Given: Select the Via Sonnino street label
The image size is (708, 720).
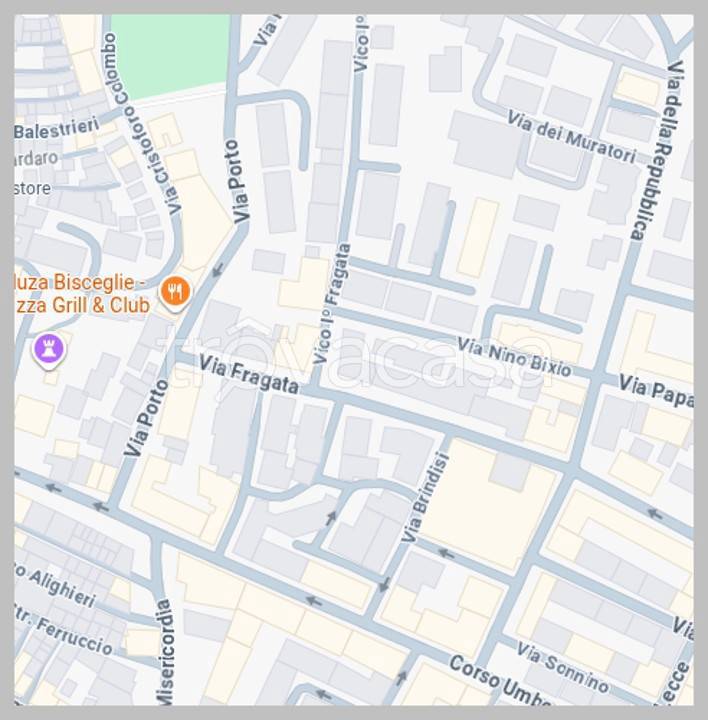Looking at the screenshot, I should point(563,667).
